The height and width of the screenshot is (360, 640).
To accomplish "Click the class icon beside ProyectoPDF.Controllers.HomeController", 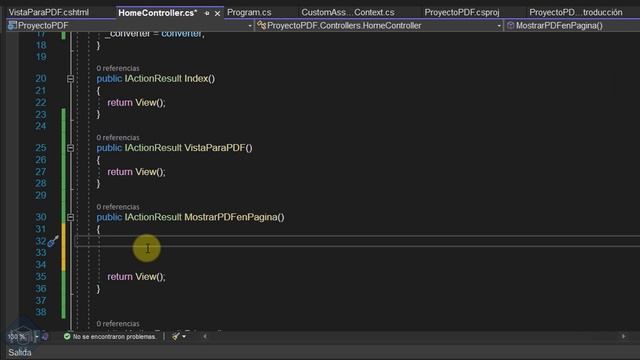I will coord(262,26).
